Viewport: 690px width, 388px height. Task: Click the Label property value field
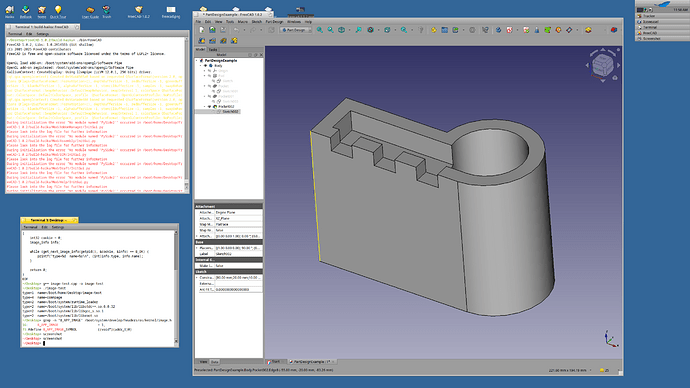click(x=239, y=254)
